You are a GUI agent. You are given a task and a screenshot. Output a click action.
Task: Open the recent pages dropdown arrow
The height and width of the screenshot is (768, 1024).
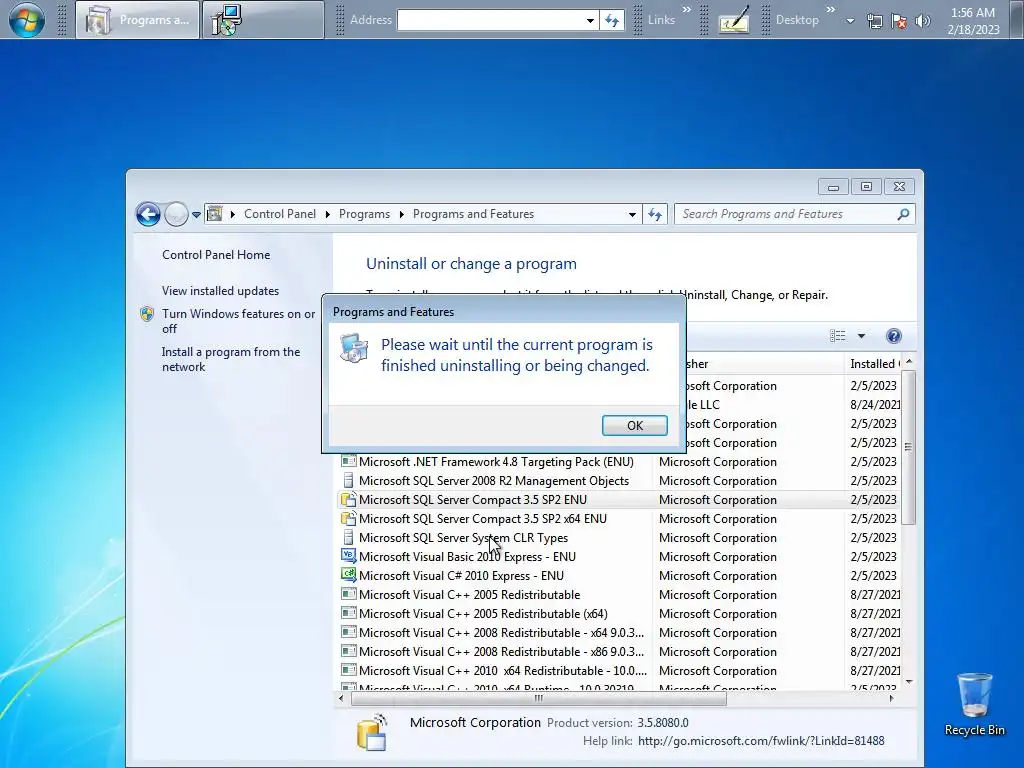(x=196, y=214)
